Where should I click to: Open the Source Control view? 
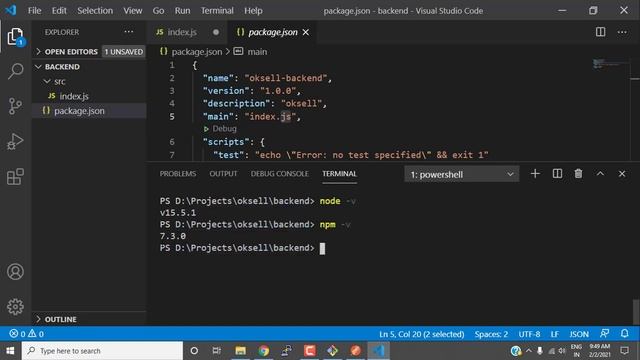pyautogui.click(x=15, y=106)
